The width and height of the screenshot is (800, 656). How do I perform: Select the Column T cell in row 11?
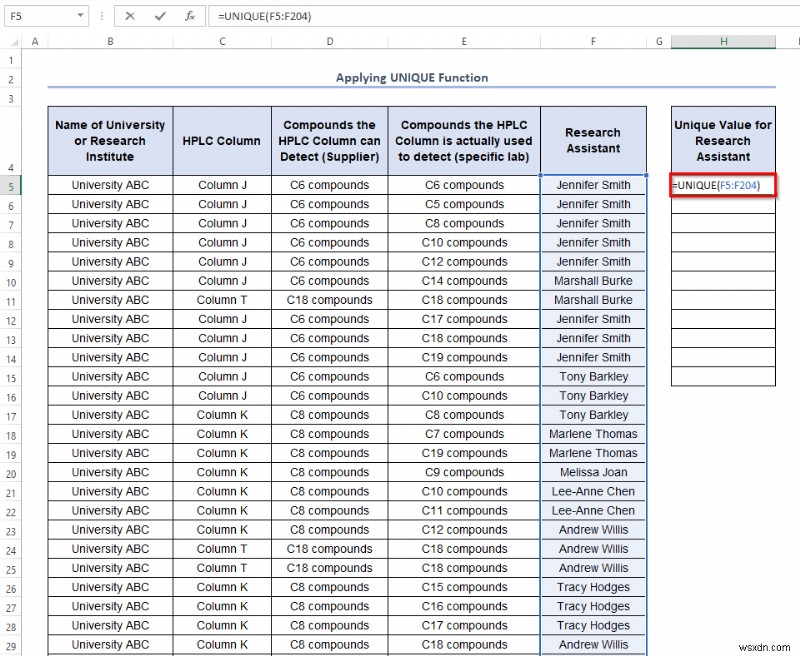tap(222, 300)
